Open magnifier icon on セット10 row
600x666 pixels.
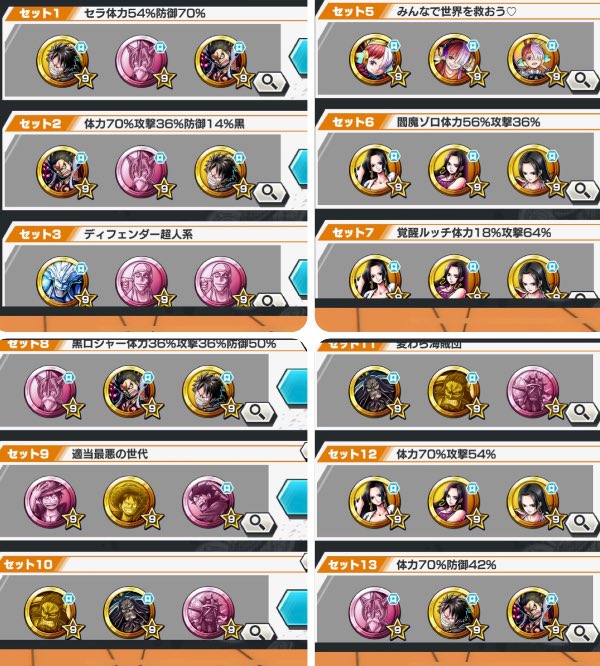[258, 632]
